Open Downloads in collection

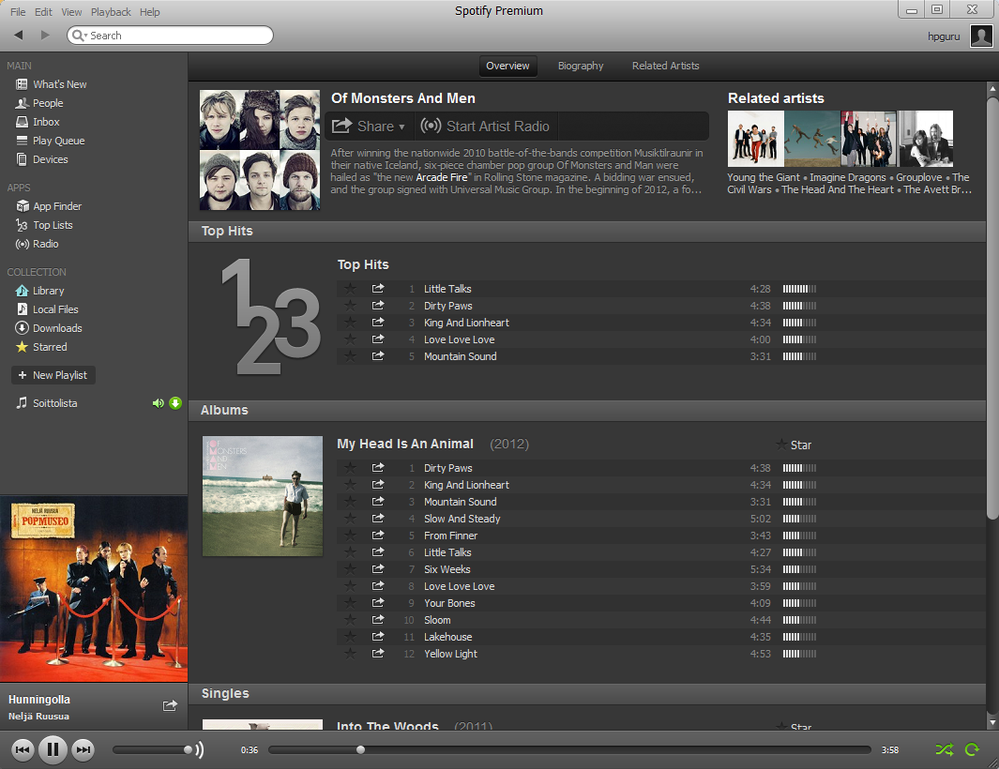[x=49, y=328]
